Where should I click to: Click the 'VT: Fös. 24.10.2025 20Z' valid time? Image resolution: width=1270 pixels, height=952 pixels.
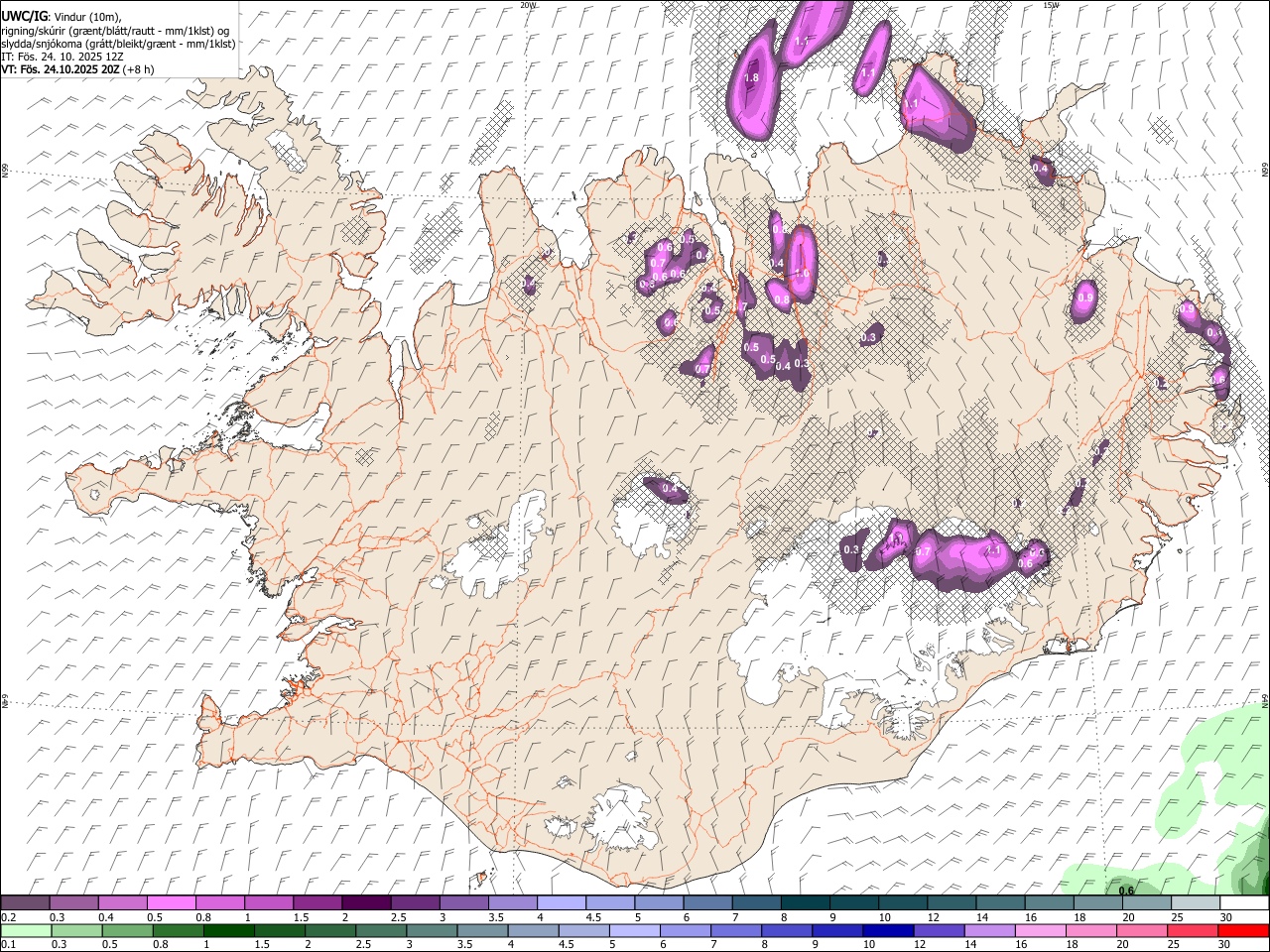tap(61, 69)
